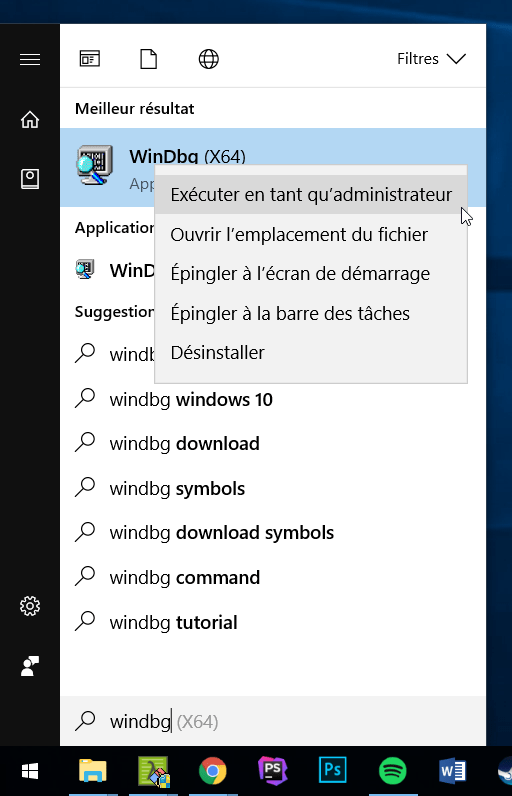Launch Google Chrome from taskbar
The width and height of the screenshot is (512, 796).
tap(213, 771)
